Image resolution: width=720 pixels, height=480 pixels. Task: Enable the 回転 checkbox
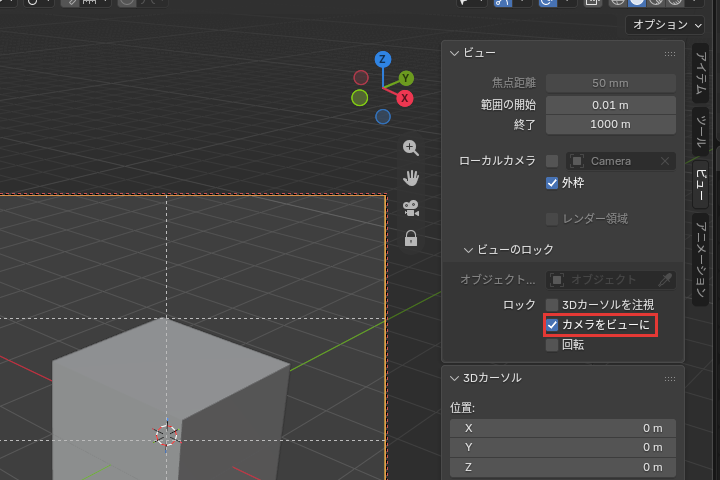(552, 345)
